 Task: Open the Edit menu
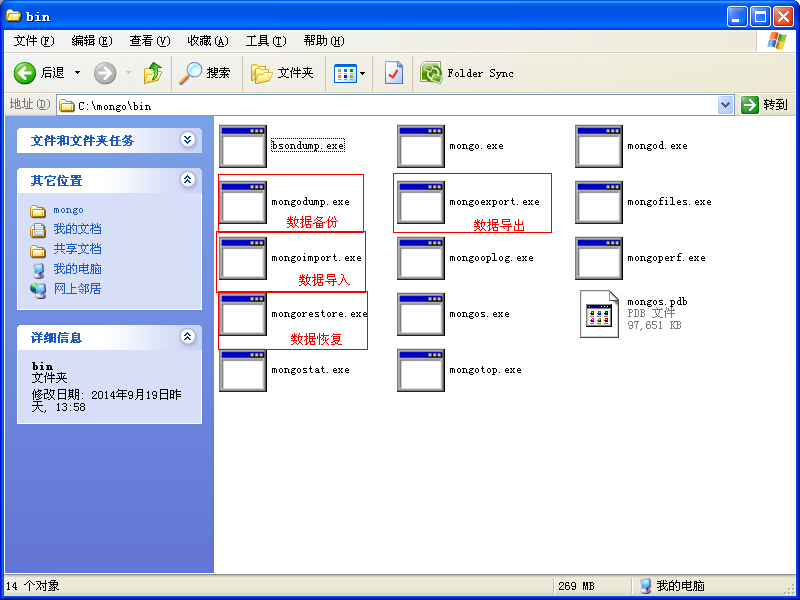pyautogui.click(x=92, y=41)
